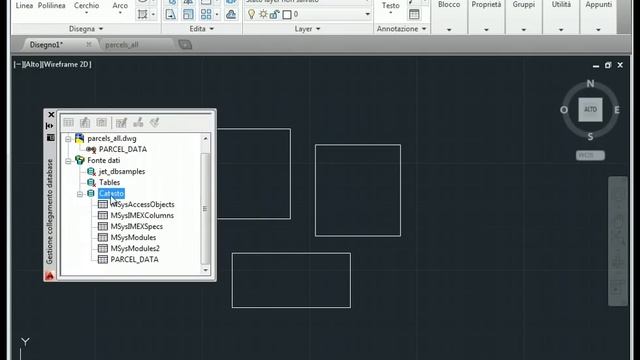Screen dimensions: 640x360
Task: Click the palette tree scrollbar up arrow
Action: (205, 138)
